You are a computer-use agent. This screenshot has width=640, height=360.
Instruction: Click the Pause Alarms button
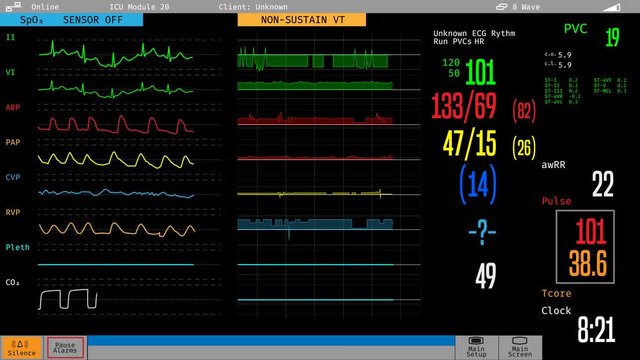point(65,348)
